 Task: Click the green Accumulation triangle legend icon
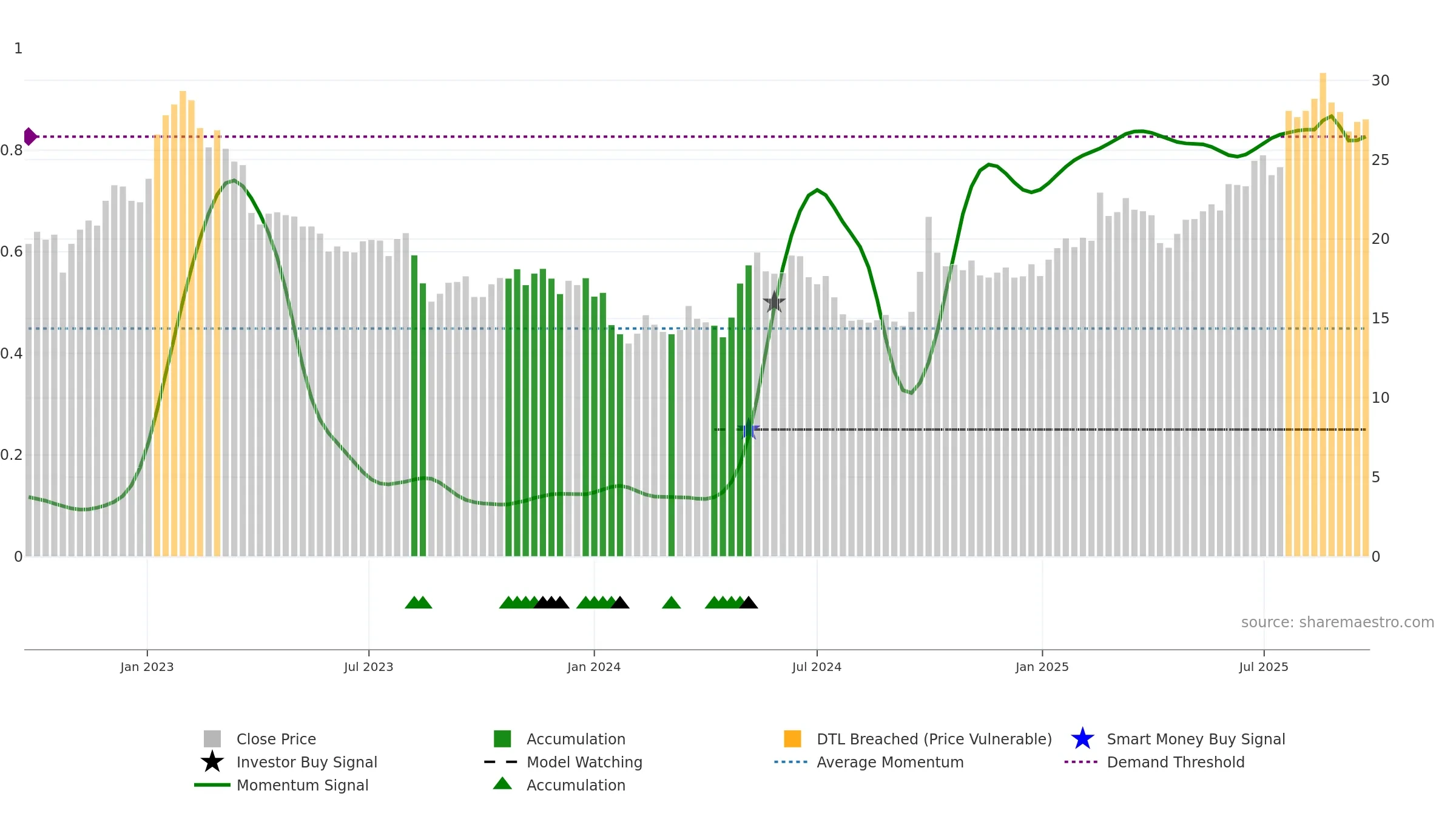tap(502, 783)
